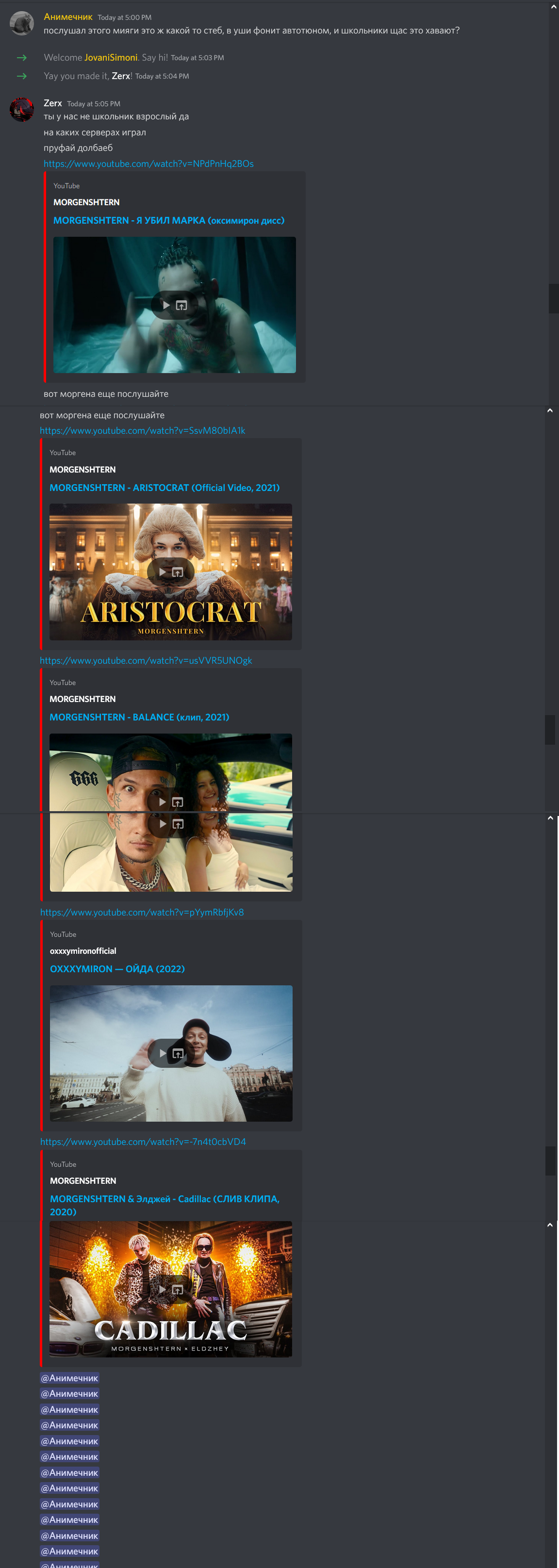Select the 'Today at 5:03 PM' timestamp

(197, 58)
